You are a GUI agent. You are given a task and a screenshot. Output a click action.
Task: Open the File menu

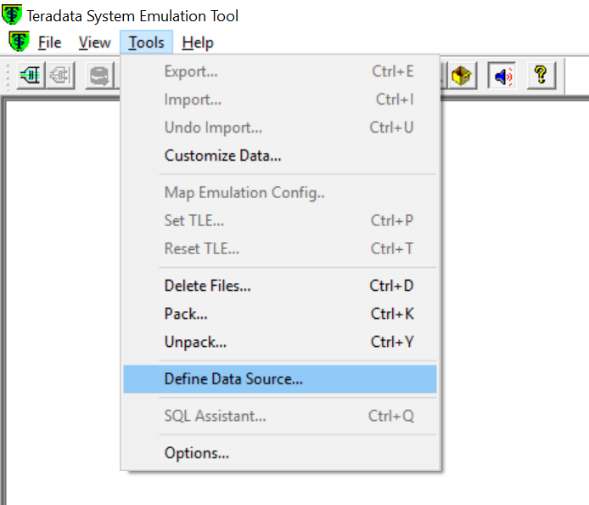50,42
